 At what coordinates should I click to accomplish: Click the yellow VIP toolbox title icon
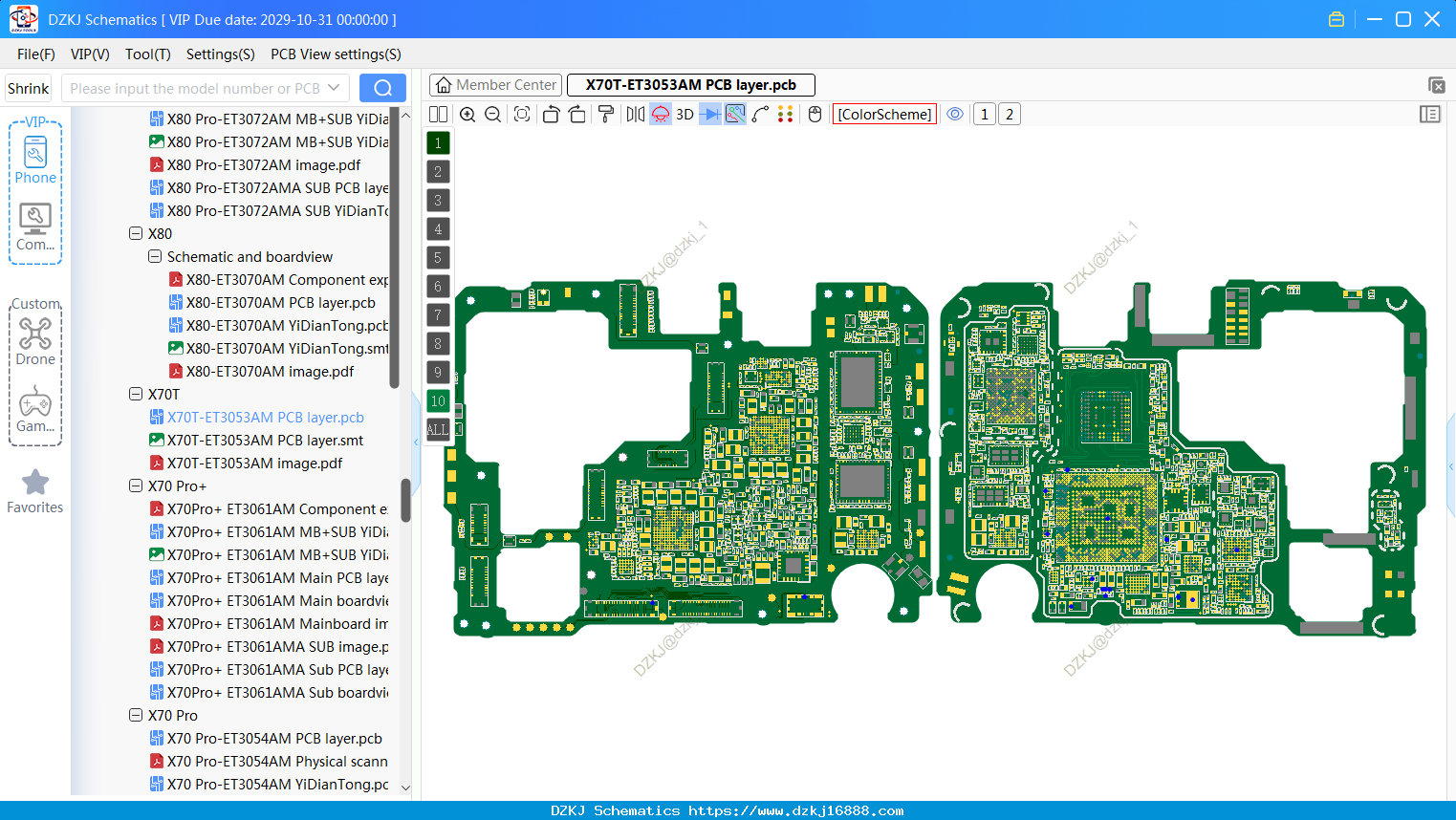pos(1336,19)
